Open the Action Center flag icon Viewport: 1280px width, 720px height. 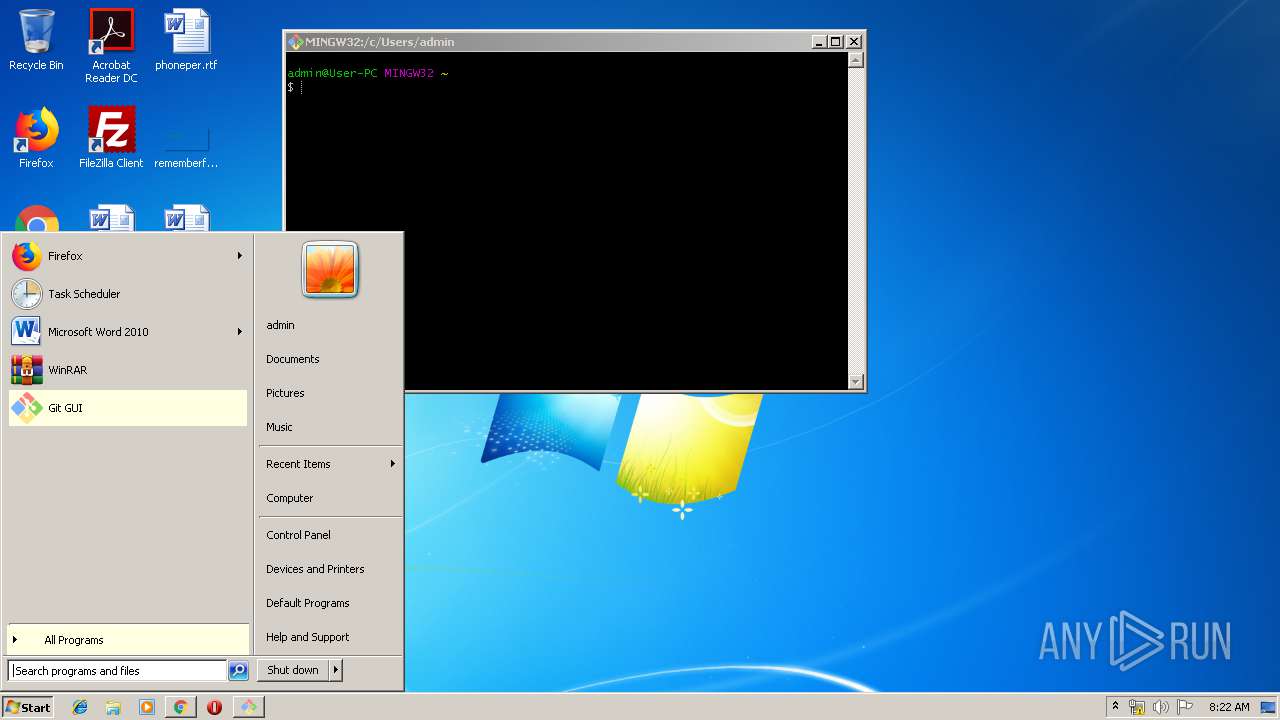pos(1185,707)
